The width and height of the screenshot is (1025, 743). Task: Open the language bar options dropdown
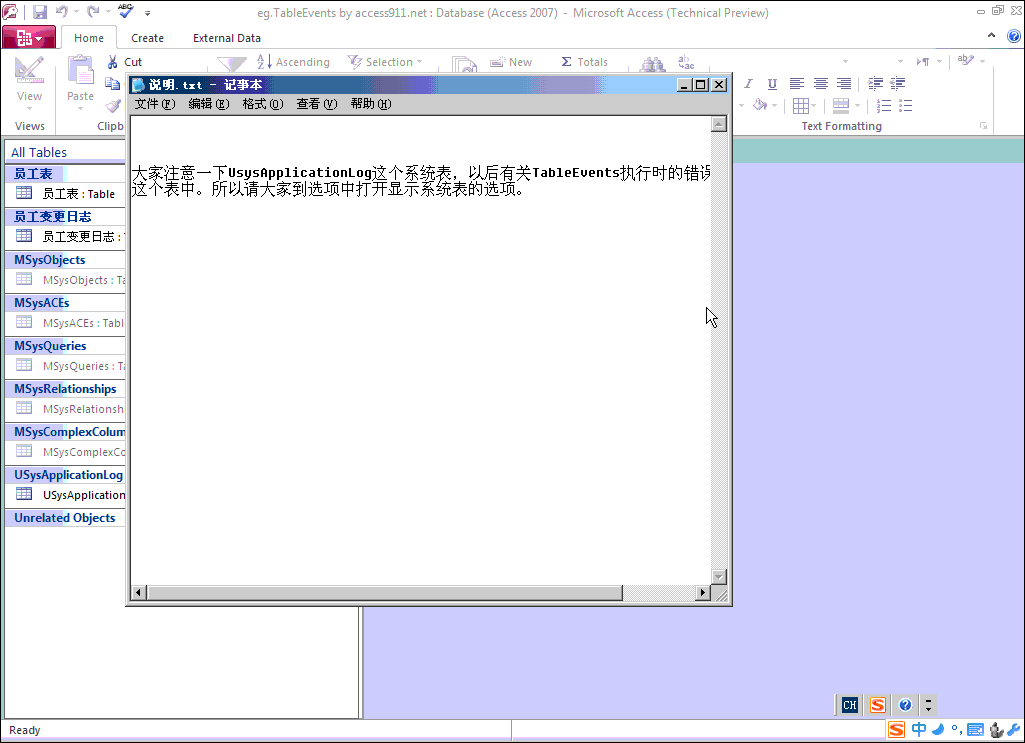point(928,705)
